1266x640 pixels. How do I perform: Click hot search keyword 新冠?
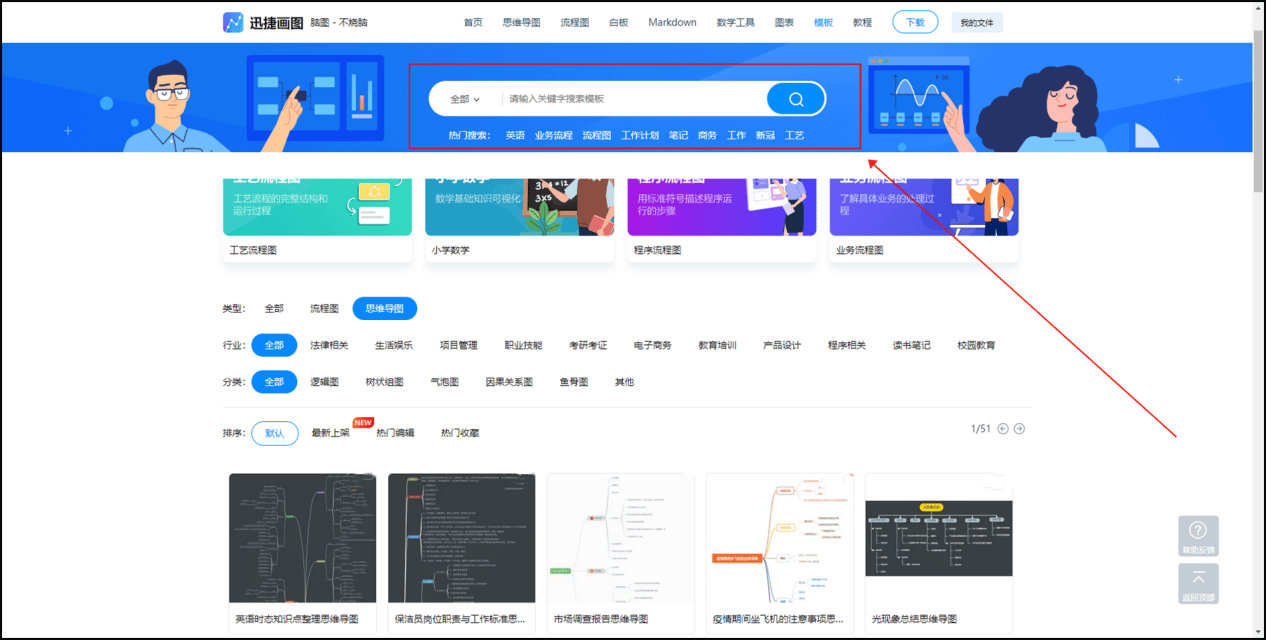click(x=764, y=134)
